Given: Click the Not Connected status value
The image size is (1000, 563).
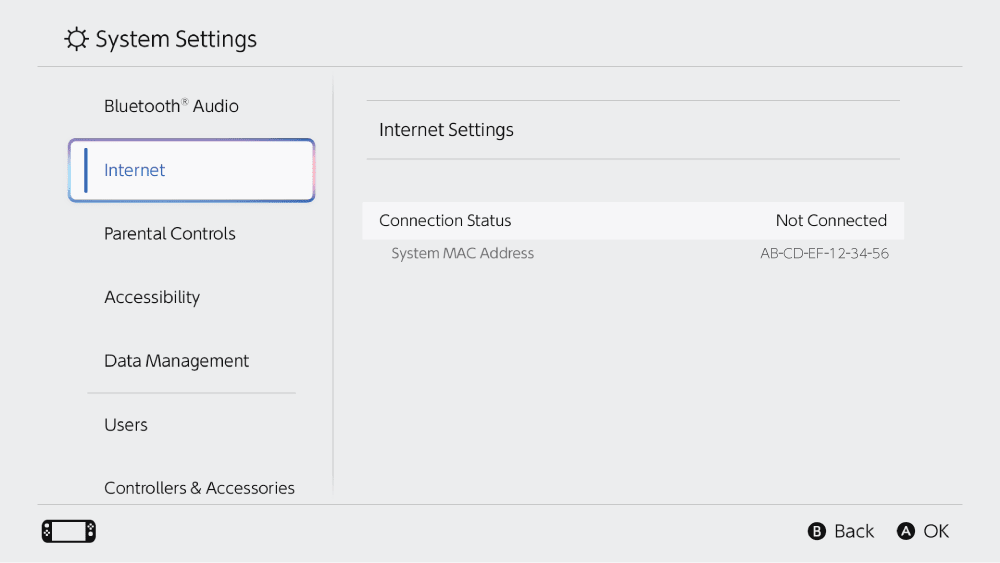Looking at the screenshot, I should click(x=831, y=221).
